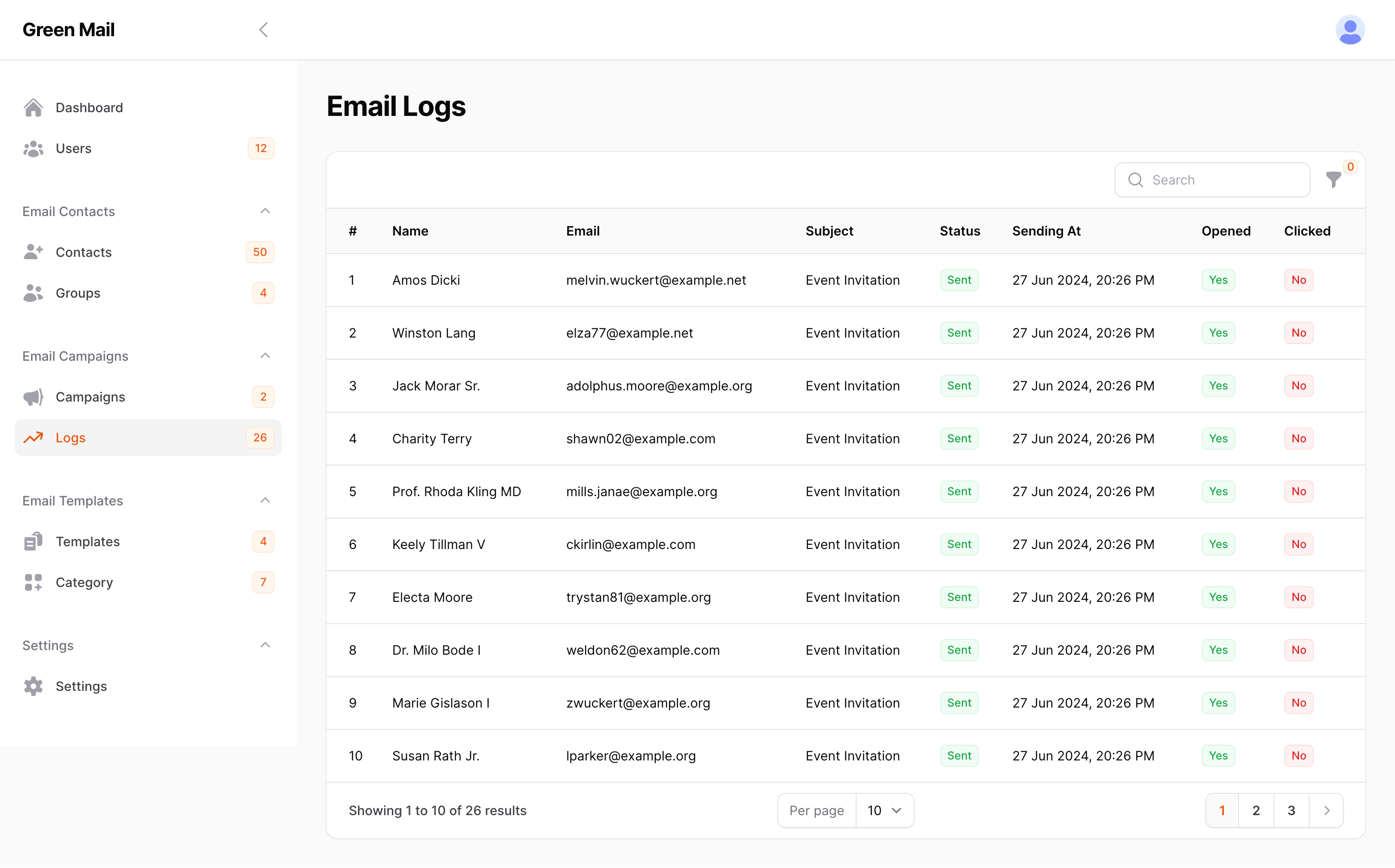Click the Opened Yes badge for Amos Dicki
The image size is (1395, 868).
[x=1218, y=280]
